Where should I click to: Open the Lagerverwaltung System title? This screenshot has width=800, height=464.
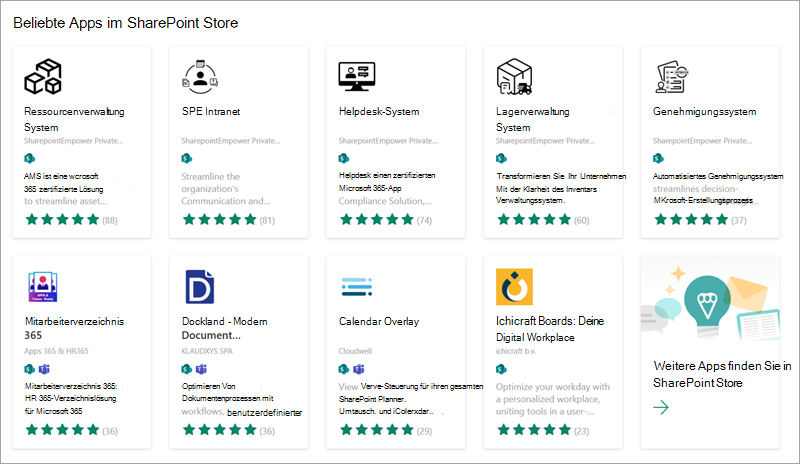click(533, 119)
